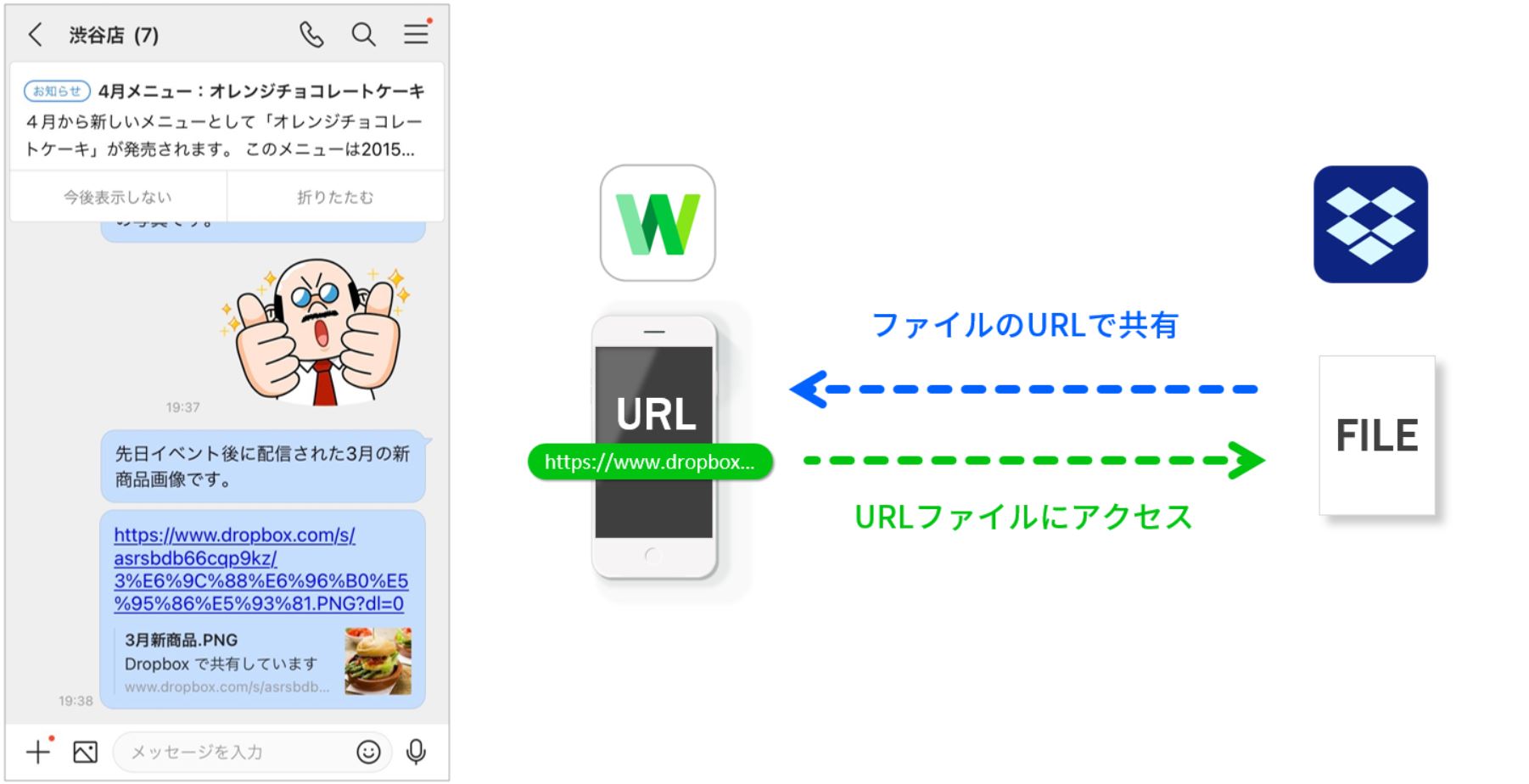This screenshot has width=1529, height=784.
Task: Click the Dropbox app icon
Action: pyautogui.click(x=1370, y=224)
